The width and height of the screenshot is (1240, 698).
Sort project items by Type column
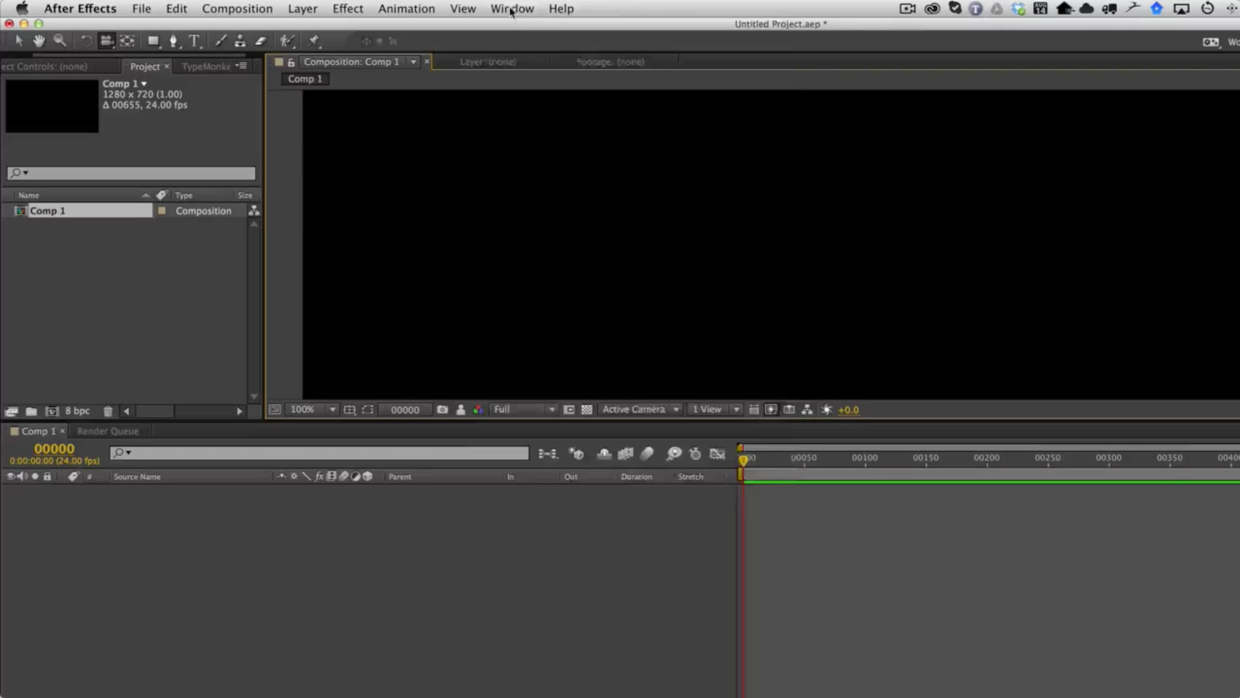184,195
